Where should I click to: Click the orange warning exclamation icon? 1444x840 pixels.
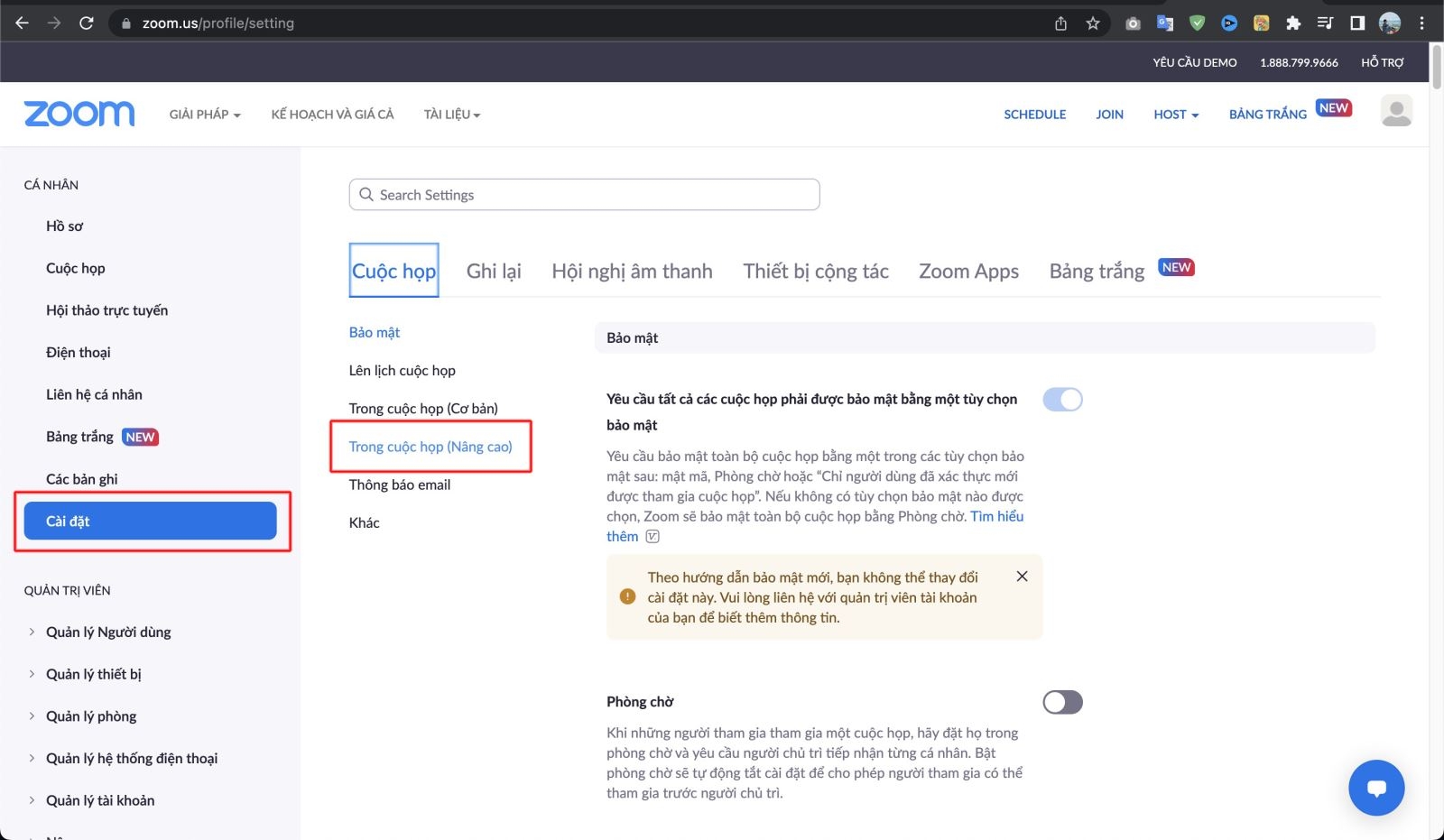628,596
